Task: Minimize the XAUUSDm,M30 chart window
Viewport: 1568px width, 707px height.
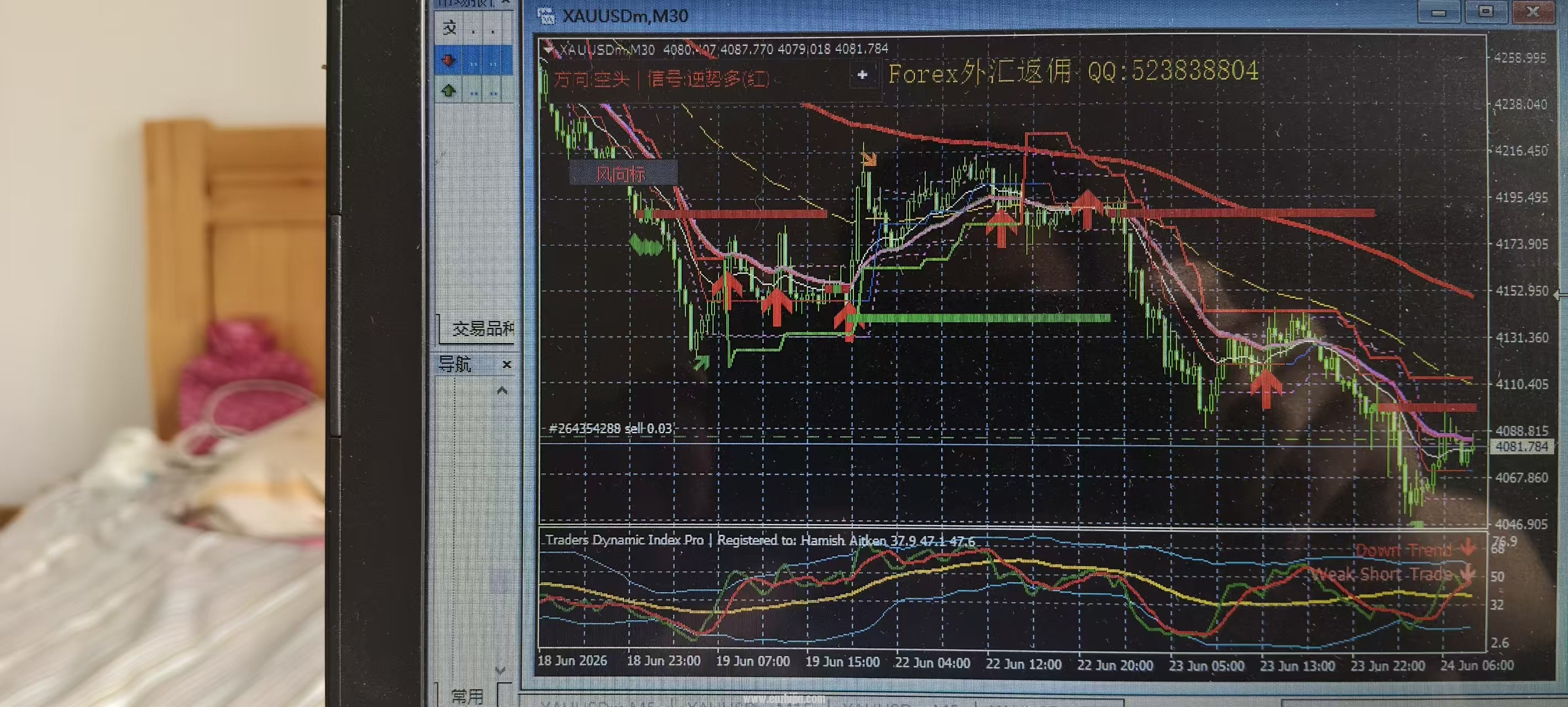Action: (x=1439, y=12)
